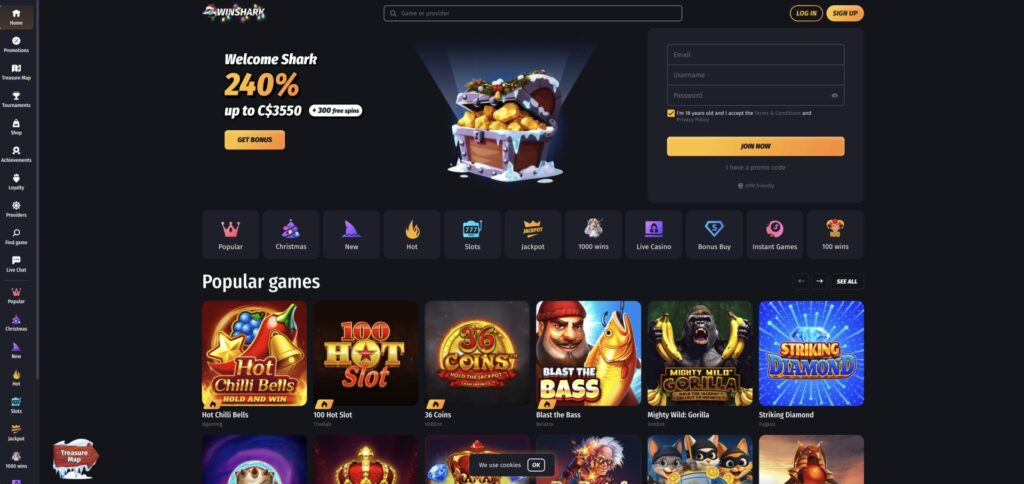Open Live Chat from the sidebar
1024x484 pixels.
16,264
